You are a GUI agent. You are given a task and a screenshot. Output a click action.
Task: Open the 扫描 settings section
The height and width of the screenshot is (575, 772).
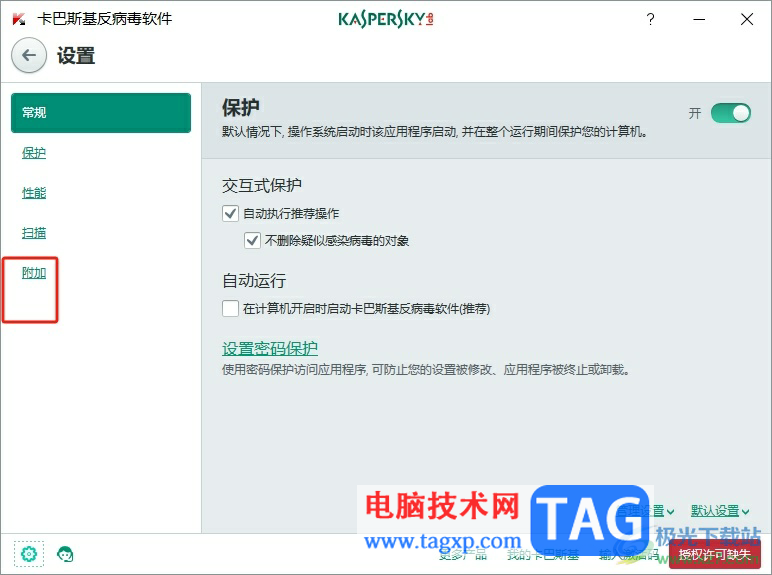pos(34,233)
